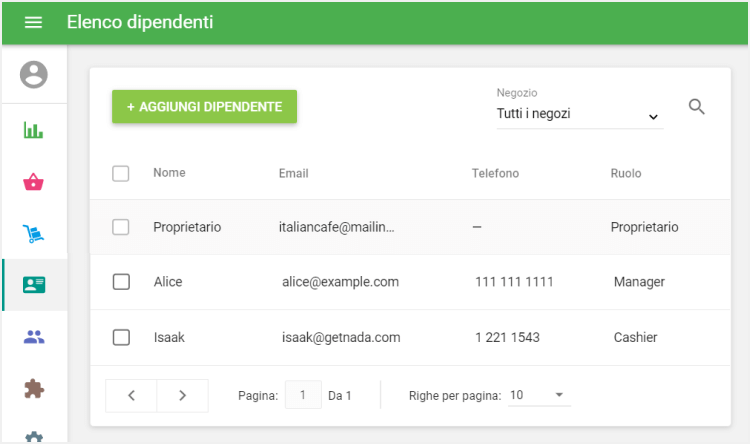The width and height of the screenshot is (750, 444).
Task: Select the checkbox for Isaak
Action: click(121, 337)
